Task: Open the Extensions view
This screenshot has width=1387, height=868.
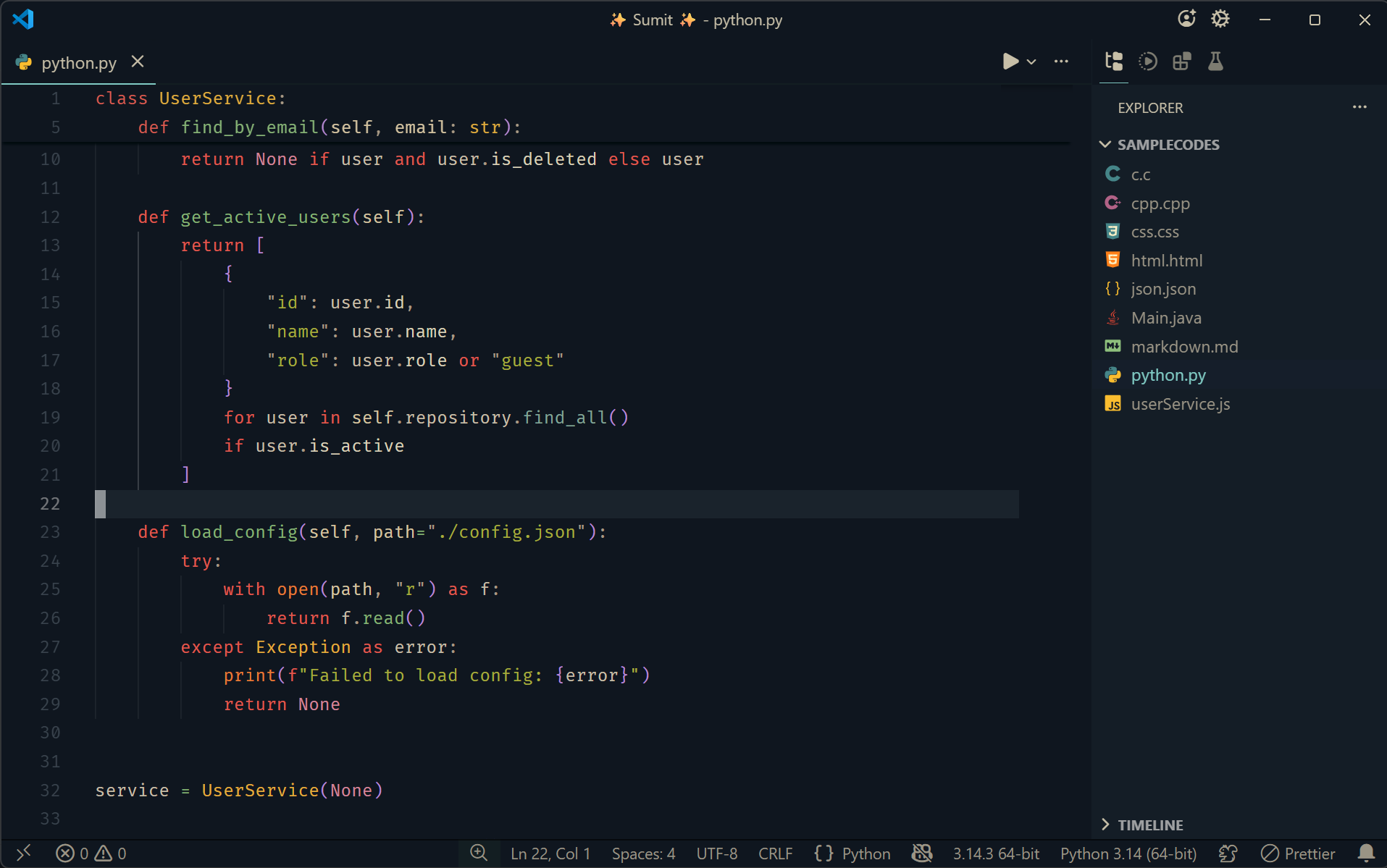Action: pos(1181,62)
